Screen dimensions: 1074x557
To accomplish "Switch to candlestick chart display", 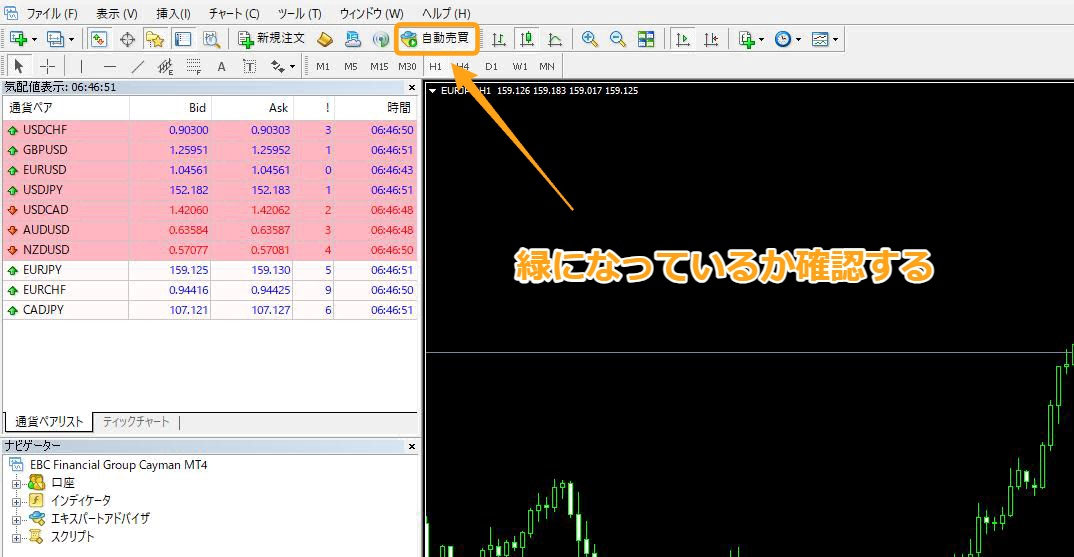I will point(527,39).
